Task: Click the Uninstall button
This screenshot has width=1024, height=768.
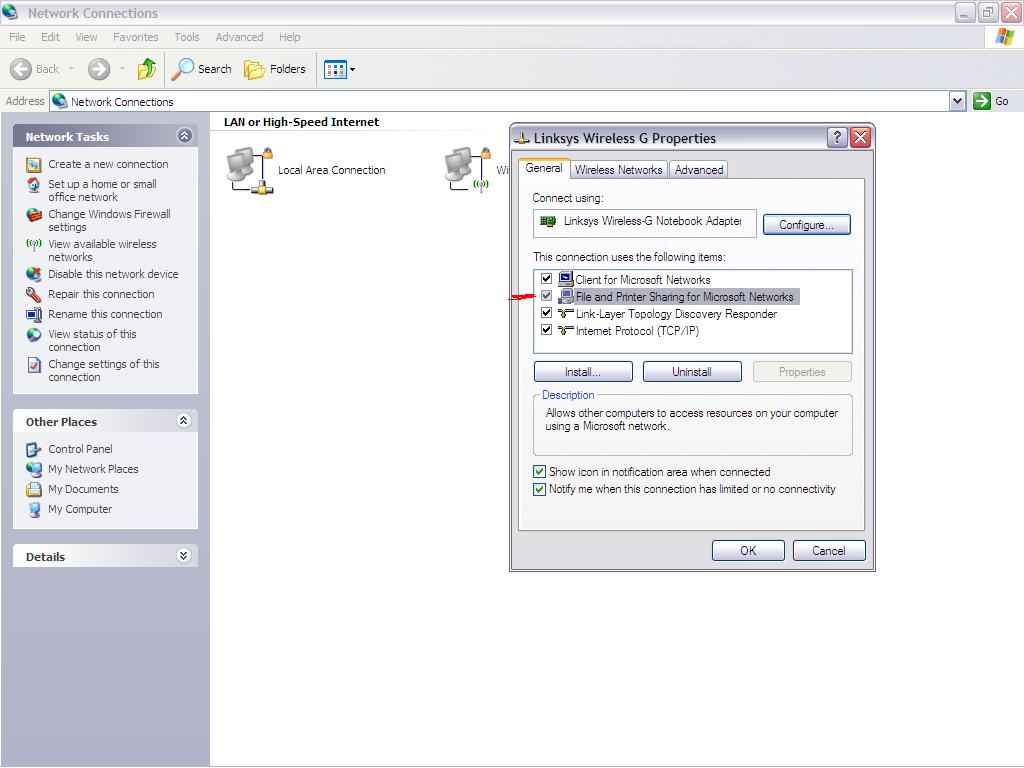Action: click(x=692, y=372)
